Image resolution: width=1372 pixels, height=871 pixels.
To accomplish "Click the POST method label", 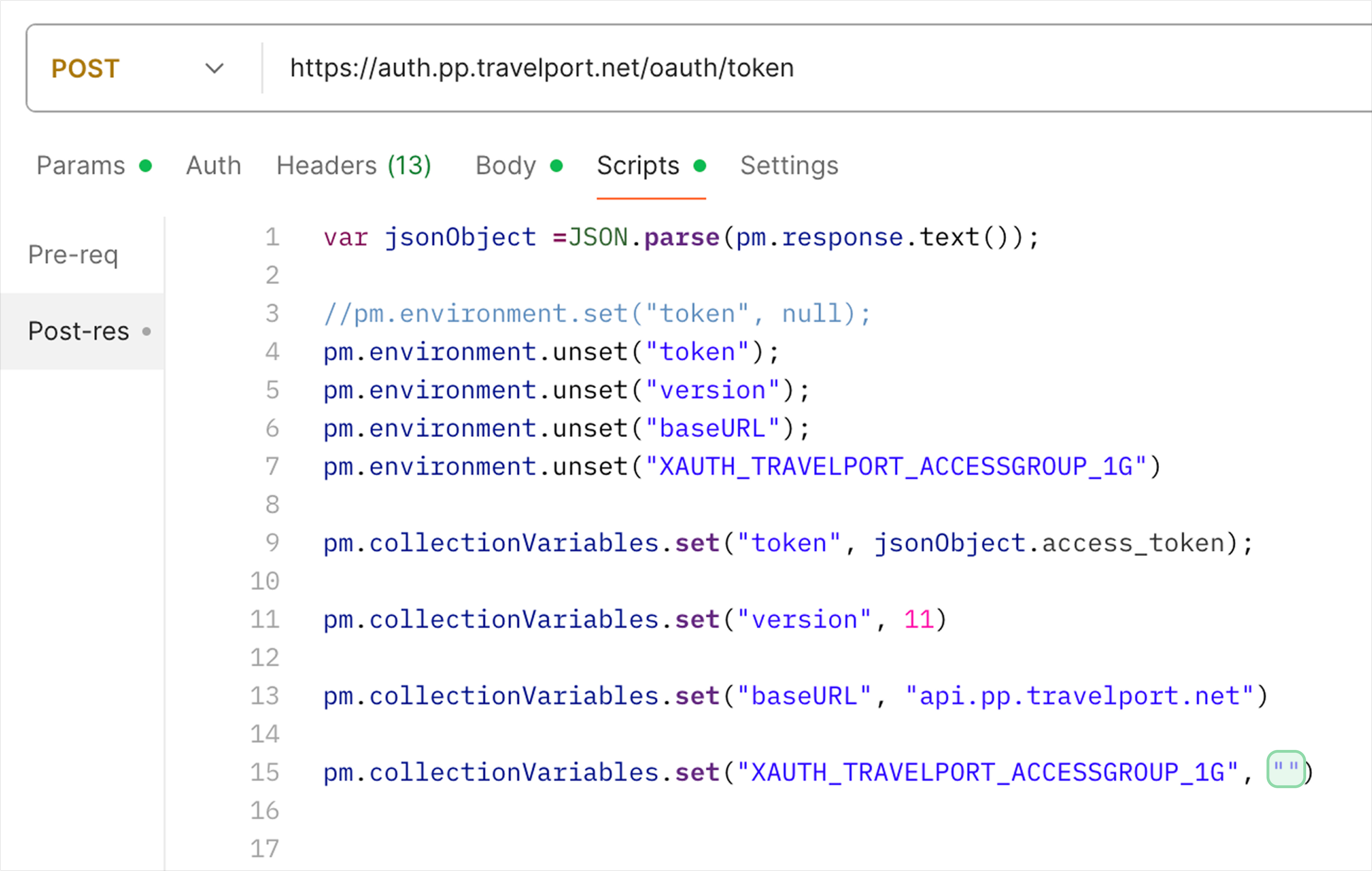I will pyautogui.click(x=85, y=68).
